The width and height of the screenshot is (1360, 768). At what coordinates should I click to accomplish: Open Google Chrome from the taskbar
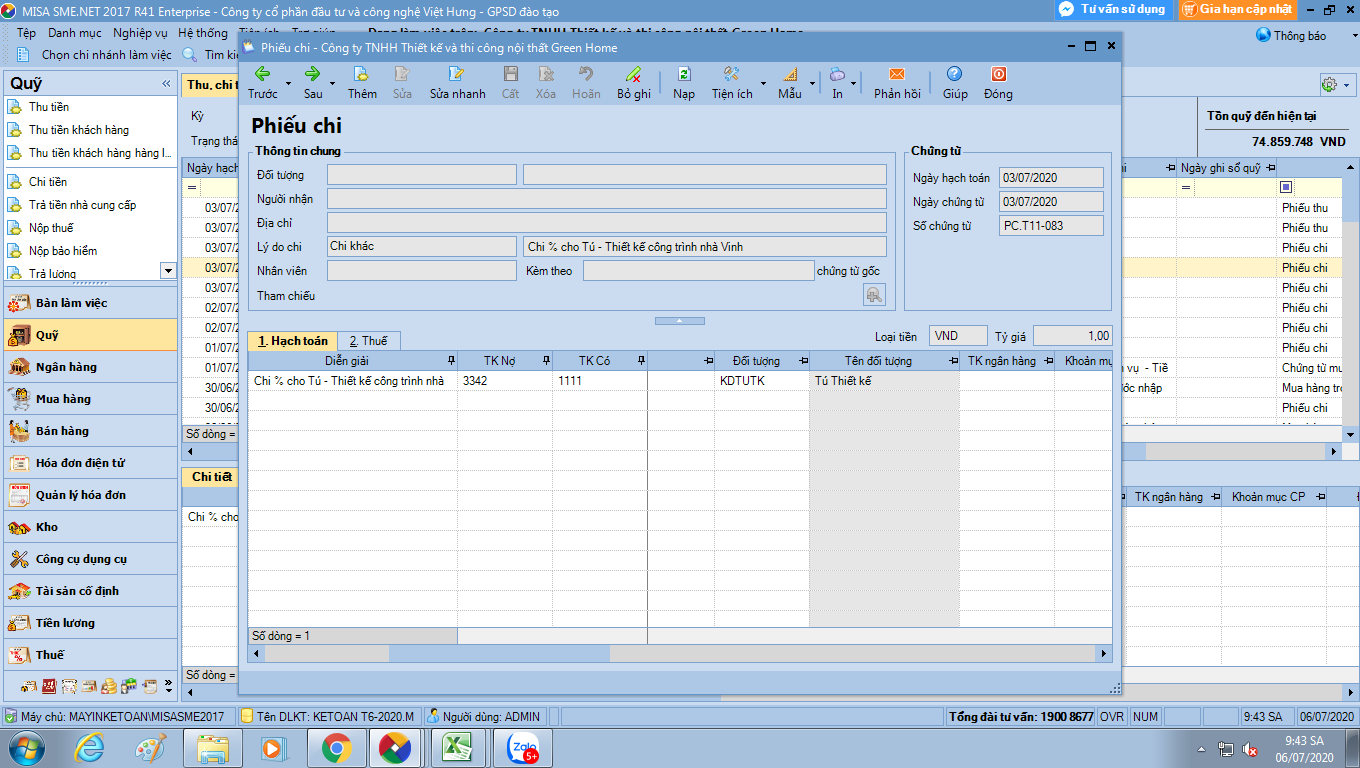336,748
